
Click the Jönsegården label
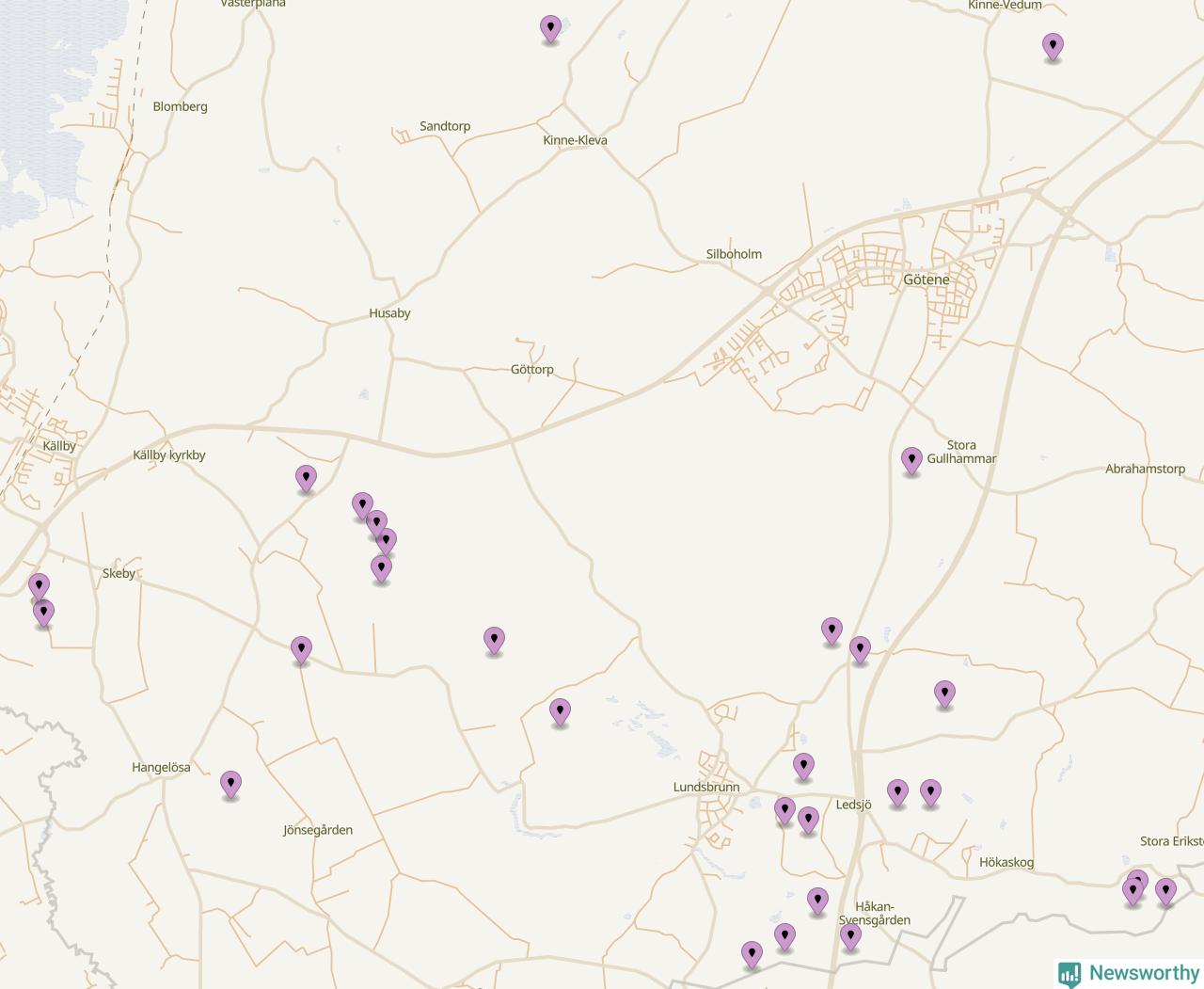(318, 830)
